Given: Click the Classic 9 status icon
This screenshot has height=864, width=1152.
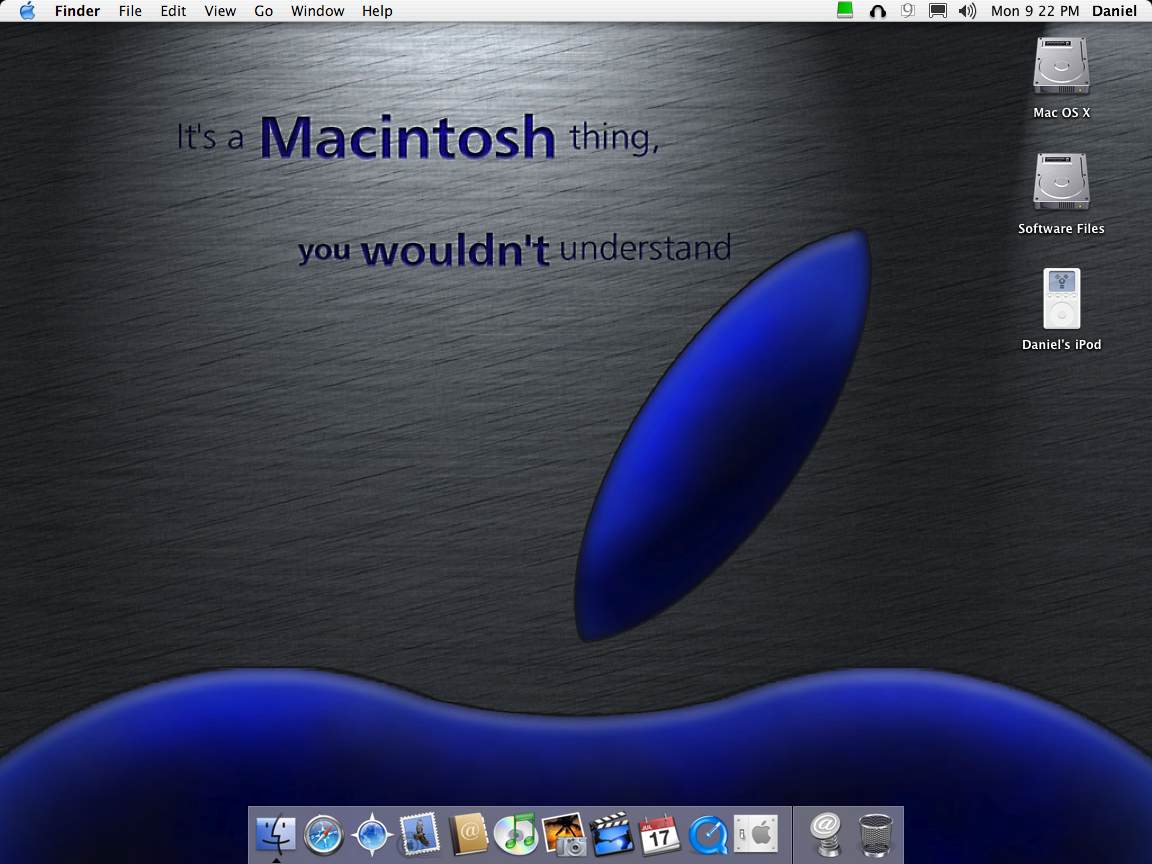Looking at the screenshot, I should pos(908,10).
